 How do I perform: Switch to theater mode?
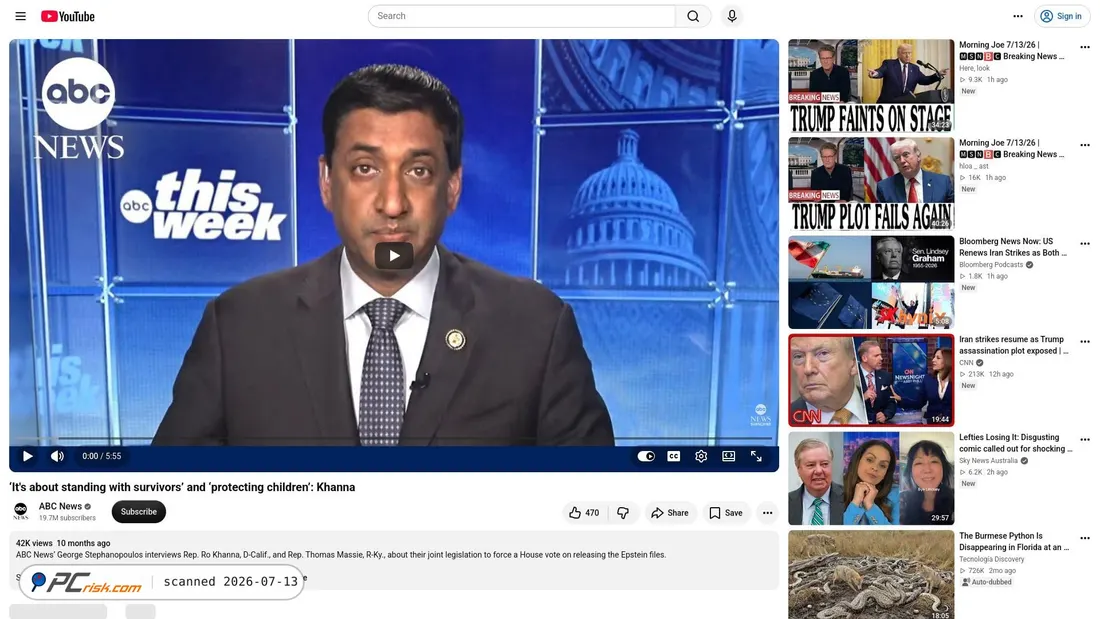point(729,456)
